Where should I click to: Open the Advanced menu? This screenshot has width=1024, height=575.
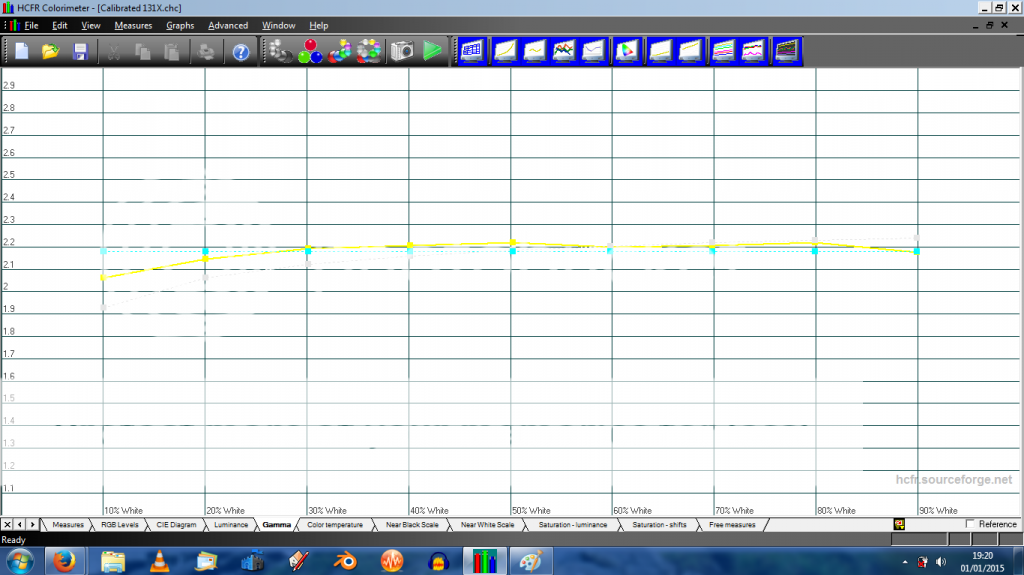point(228,25)
